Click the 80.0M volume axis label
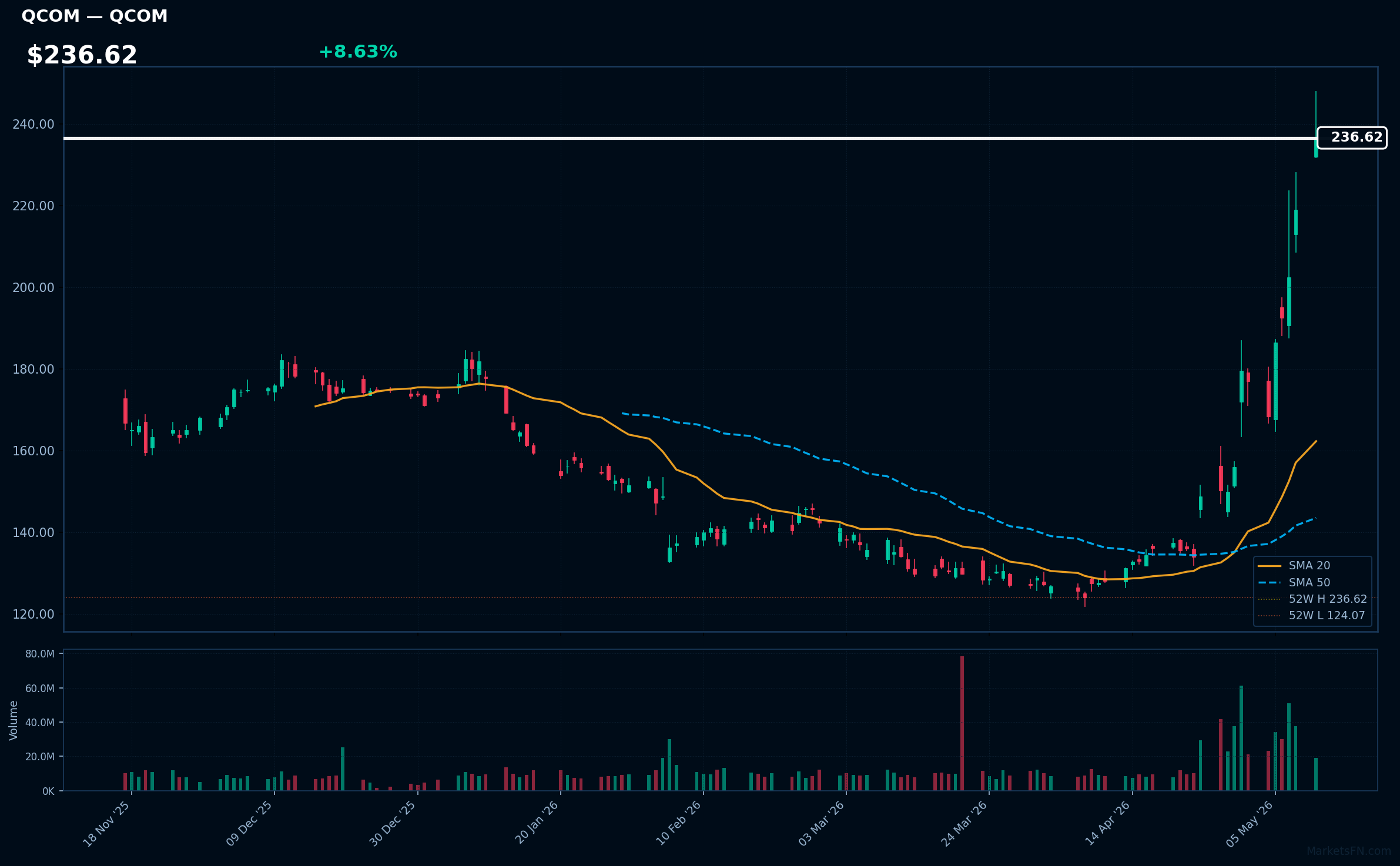This screenshot has width=1400, height=866. click(40, 654)
